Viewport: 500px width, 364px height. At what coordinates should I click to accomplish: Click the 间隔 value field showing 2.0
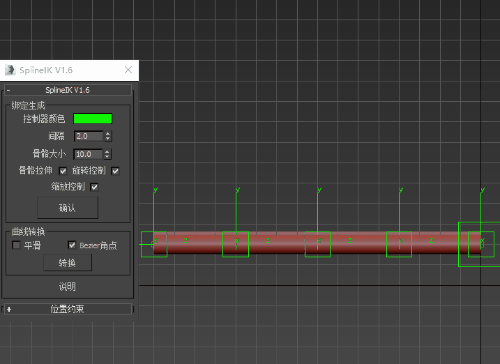[88, 136]
